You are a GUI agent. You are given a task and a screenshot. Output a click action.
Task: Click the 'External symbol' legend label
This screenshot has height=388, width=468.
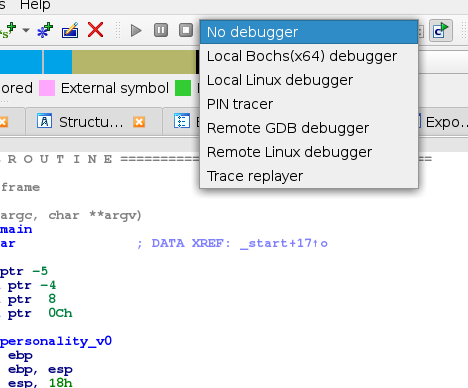115,88
